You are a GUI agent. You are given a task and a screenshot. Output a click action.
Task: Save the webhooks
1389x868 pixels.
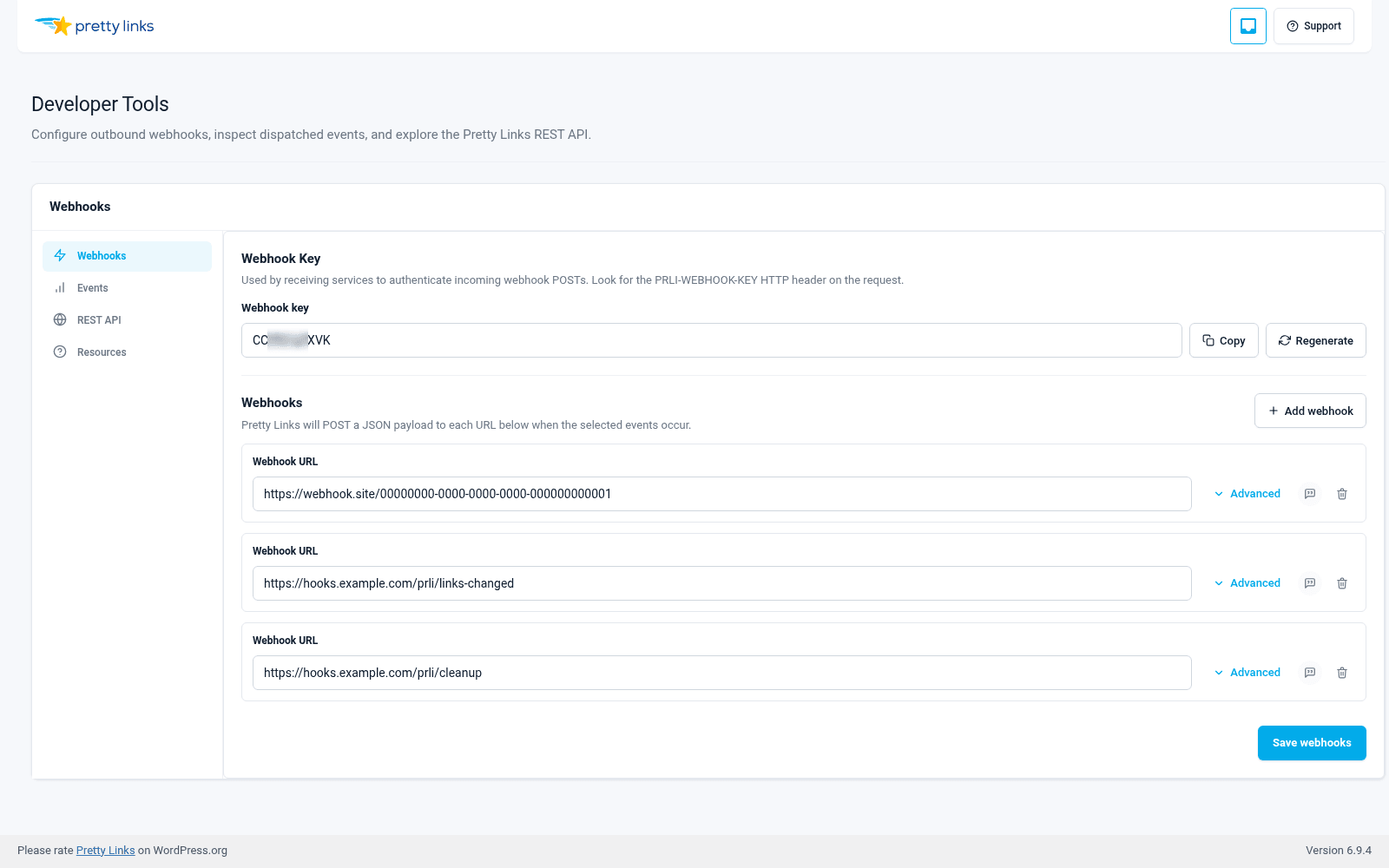click(x=1312, y=743)
